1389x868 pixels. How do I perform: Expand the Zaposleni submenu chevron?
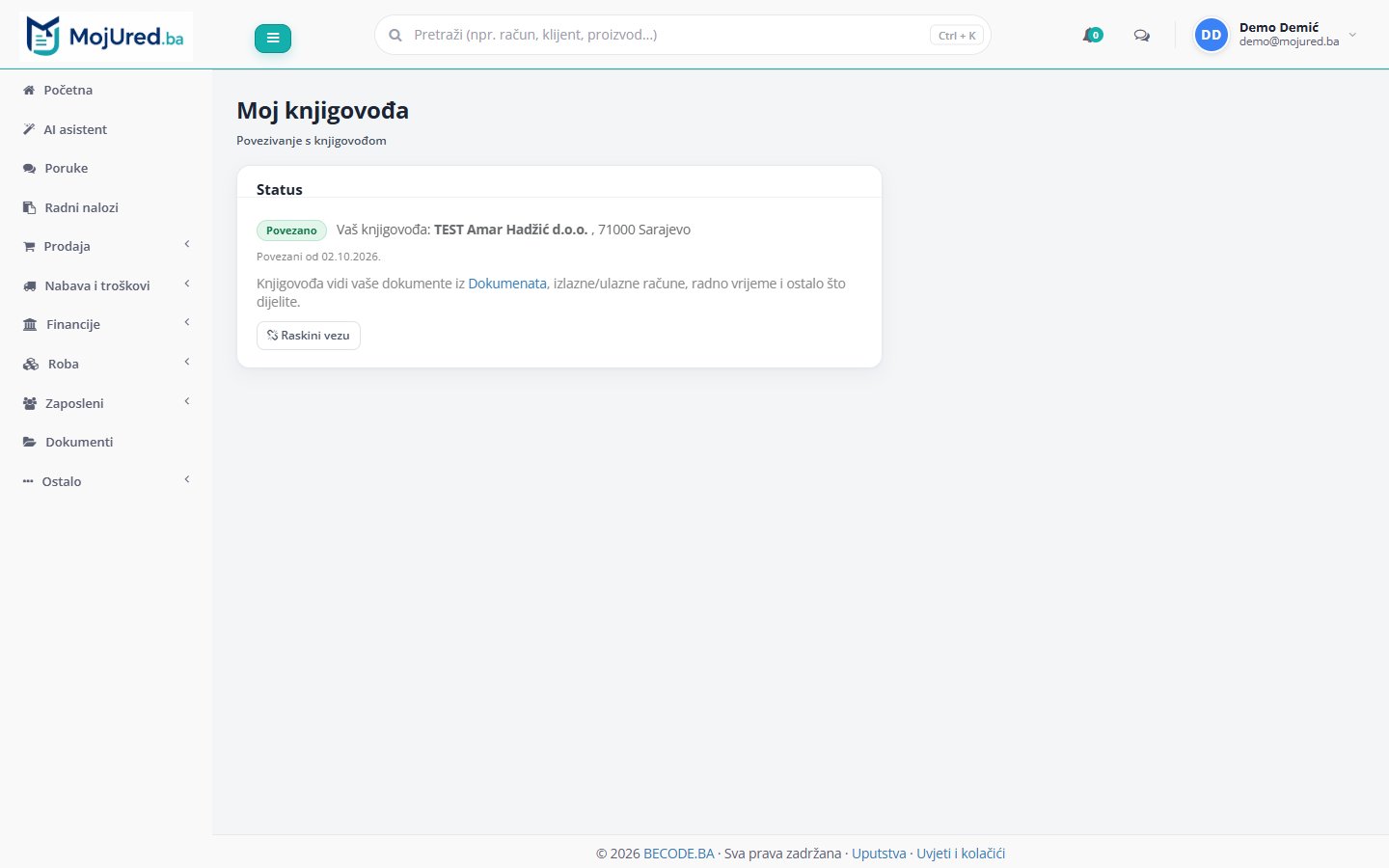(x=187, y=401)
